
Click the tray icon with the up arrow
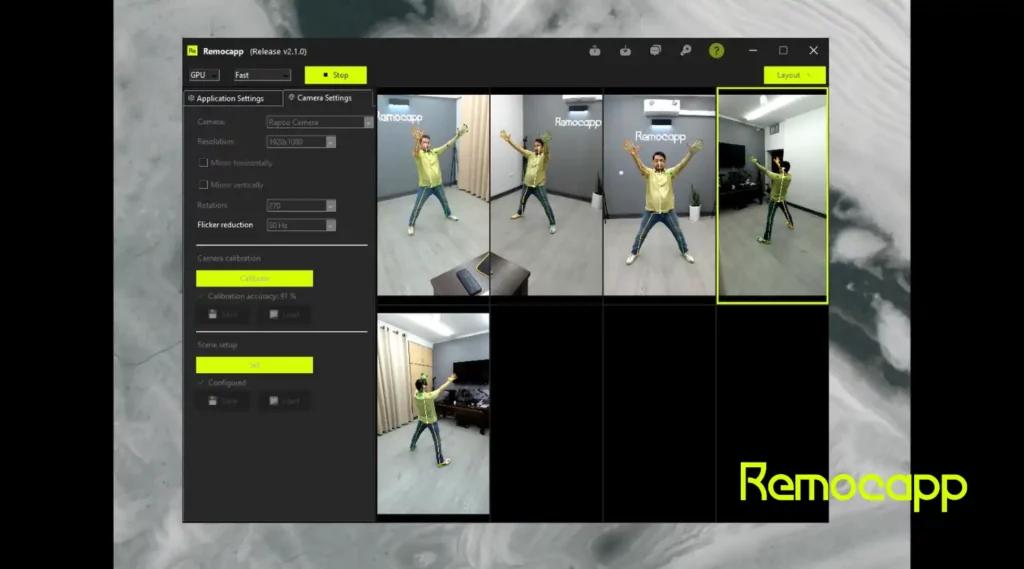click(595, 50)
